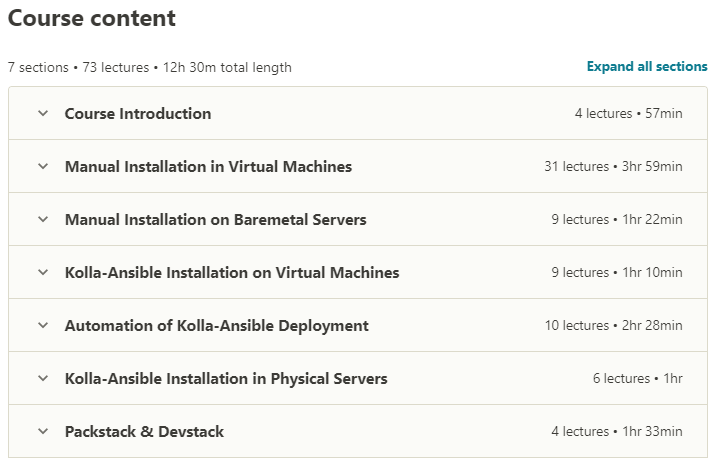Click the "6 lectures • 1hr" duration text
Screen dimensions: 715x464
click(x=637, y=379)
